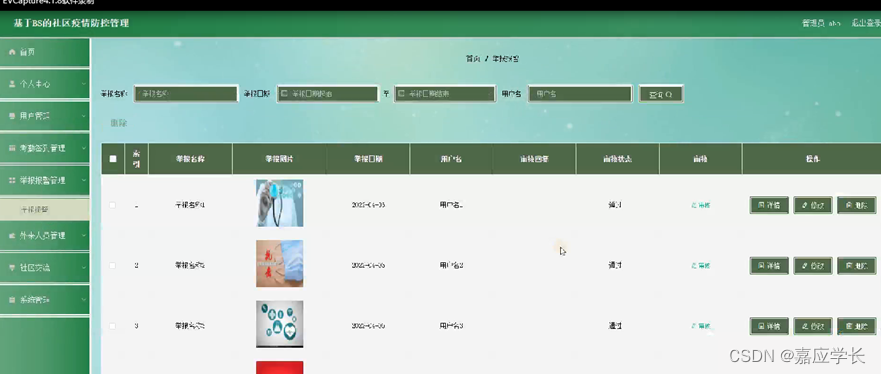Click calendar icon in 举报日期 end field
This screenshot has height=374, width=881.
click(x=401, y=94)
